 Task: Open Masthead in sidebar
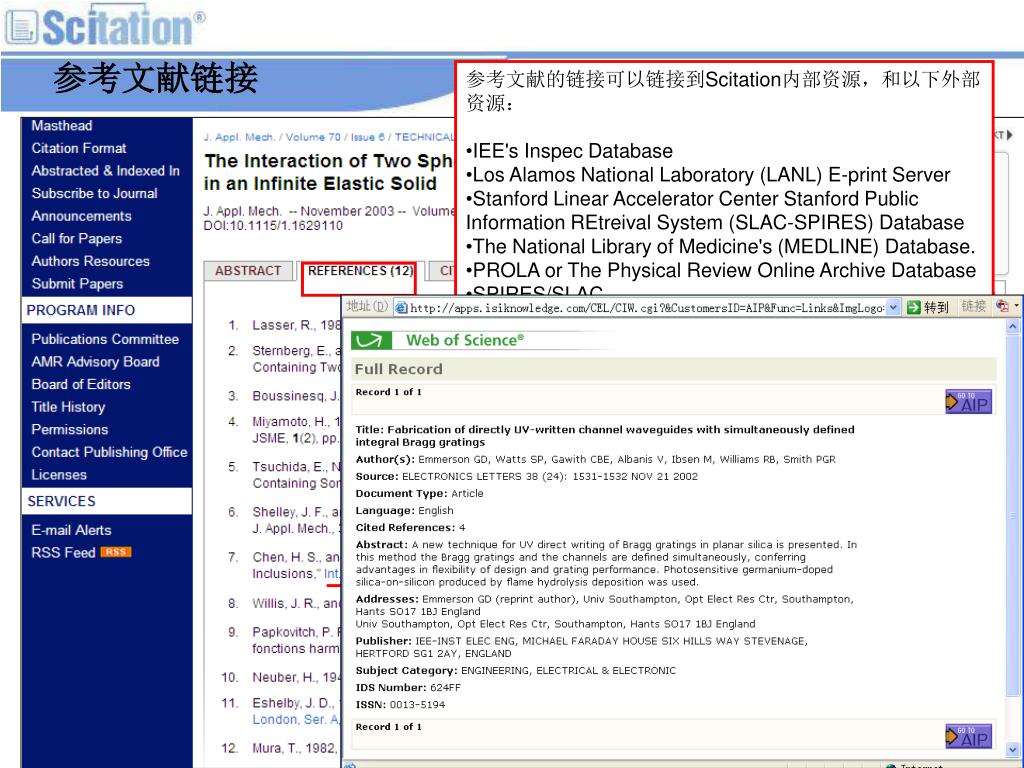62,125
